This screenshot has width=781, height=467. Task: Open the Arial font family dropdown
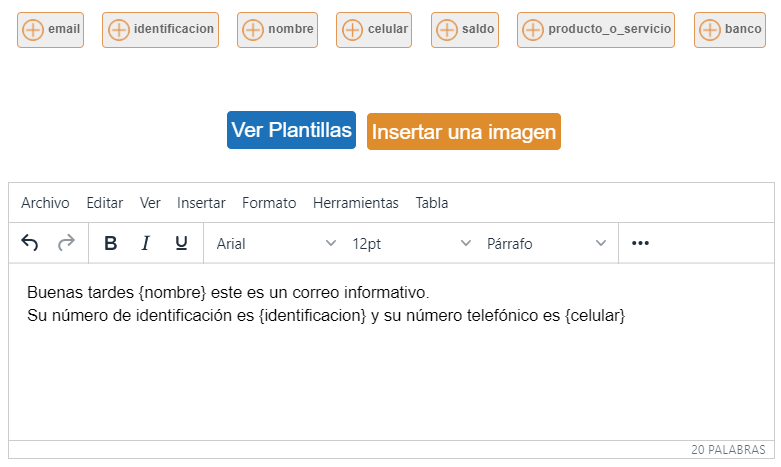(x=275, y=243)
